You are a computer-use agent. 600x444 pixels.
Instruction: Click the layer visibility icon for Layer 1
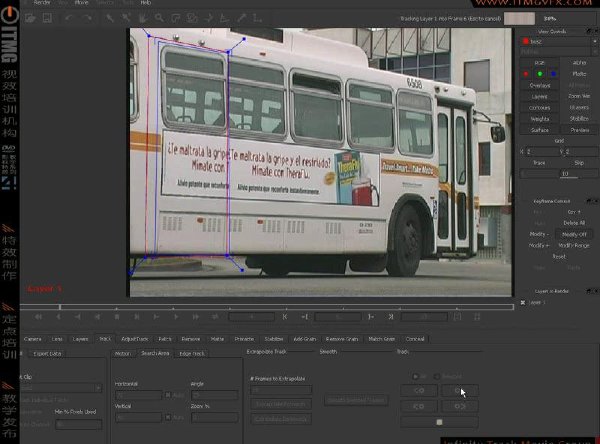click(x=523, y=302)
